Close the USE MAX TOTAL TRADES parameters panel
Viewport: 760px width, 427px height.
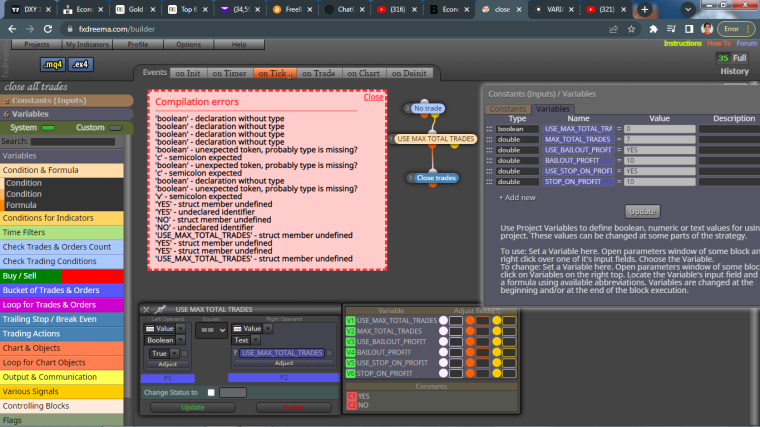pyautogui.click(x=146, y=309)
